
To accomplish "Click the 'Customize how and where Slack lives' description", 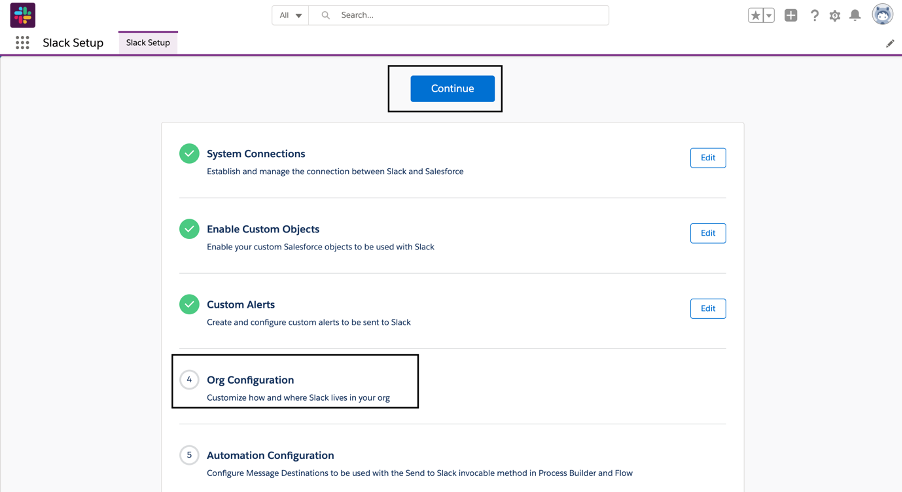I will pos(298,398).
